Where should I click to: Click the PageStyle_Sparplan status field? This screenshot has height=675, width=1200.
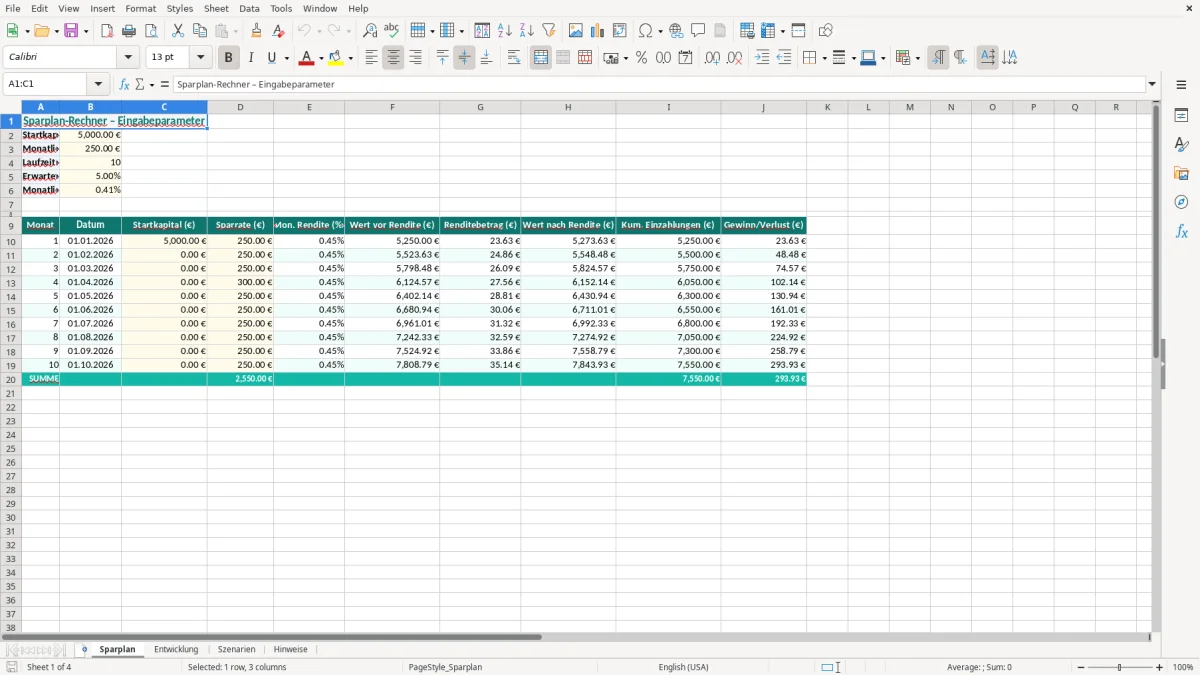tap(445, 667)
